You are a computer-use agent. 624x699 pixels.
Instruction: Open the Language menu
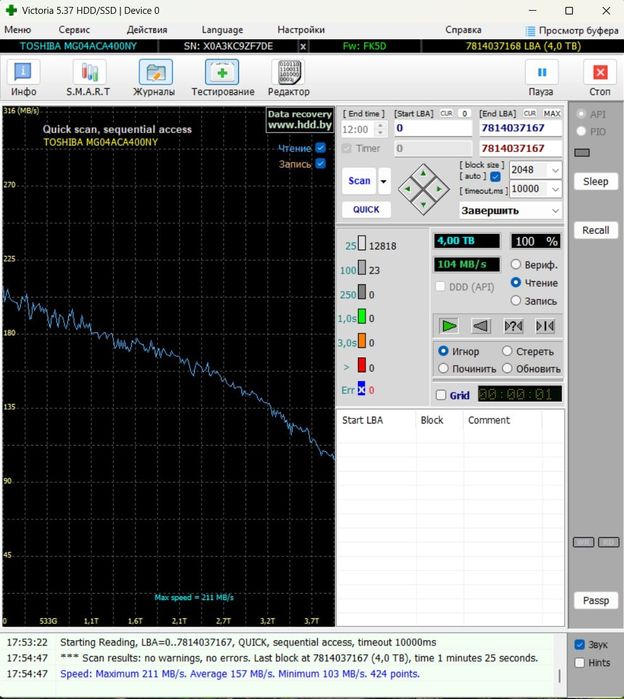click(221, 30)
